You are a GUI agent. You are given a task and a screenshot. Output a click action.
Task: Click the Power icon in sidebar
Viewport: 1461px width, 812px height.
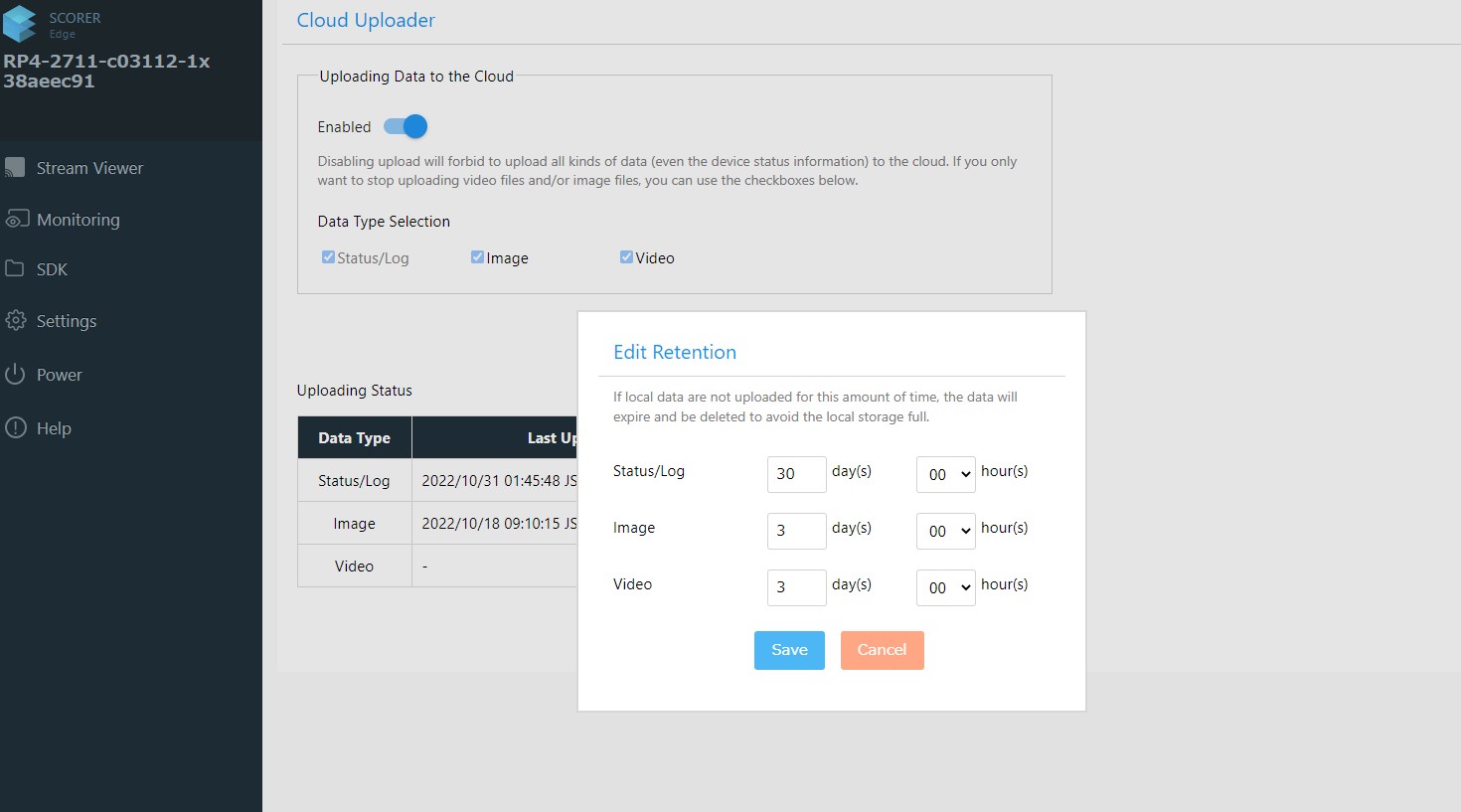click(x=15, y=375)
